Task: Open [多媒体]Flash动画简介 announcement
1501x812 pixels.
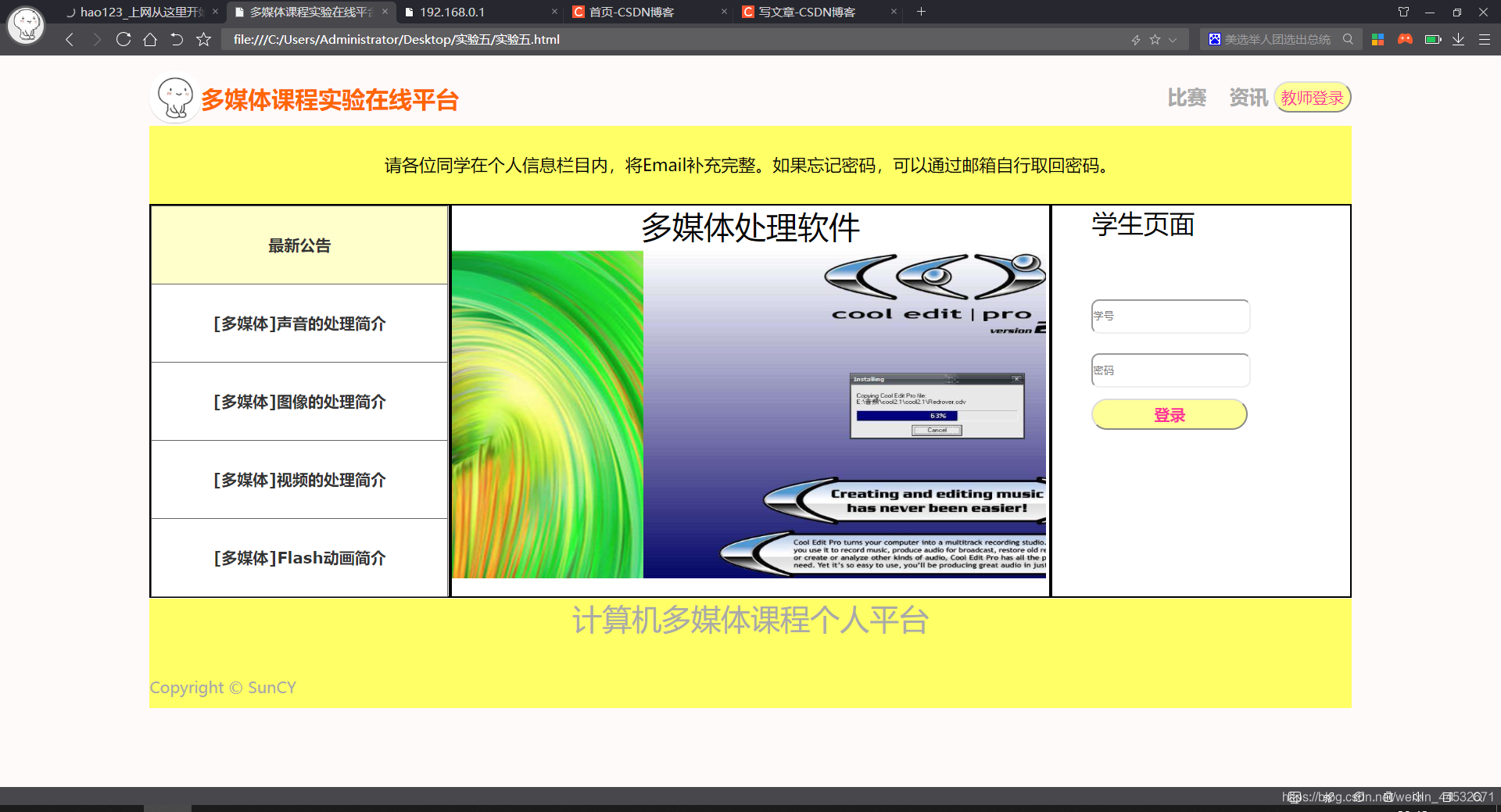Action: point(299,558)
